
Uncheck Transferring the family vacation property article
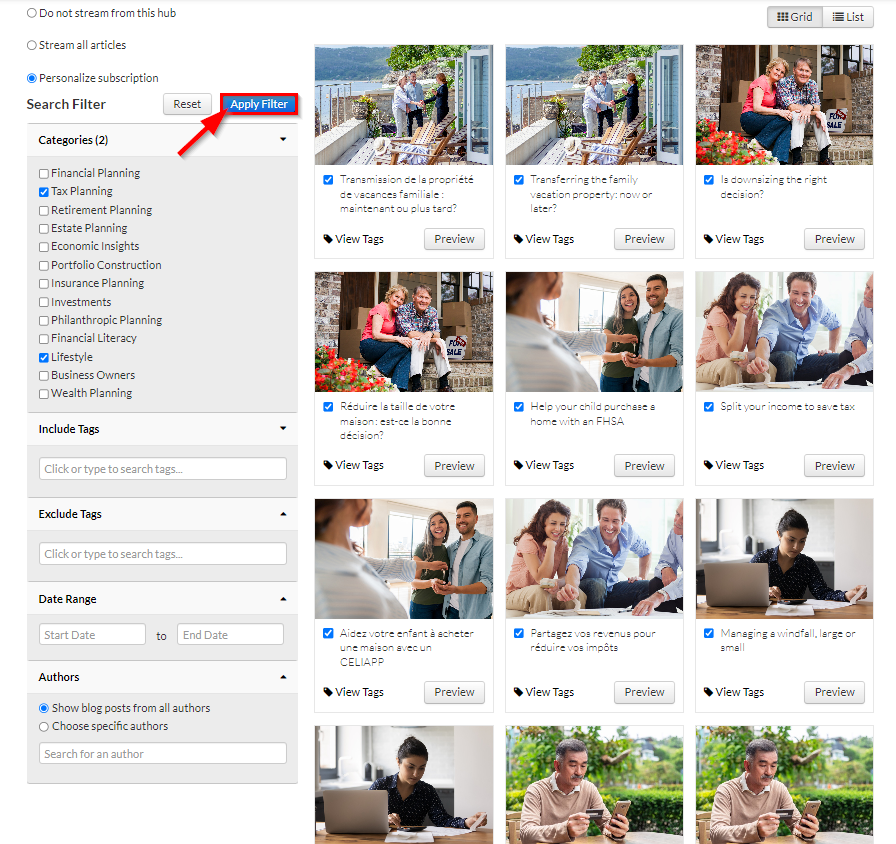519,179
